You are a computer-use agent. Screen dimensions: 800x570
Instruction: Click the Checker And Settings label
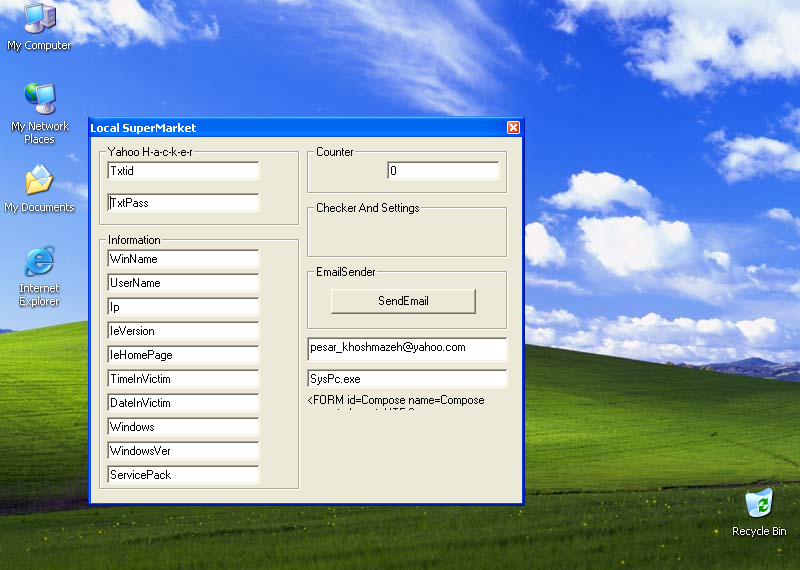(x=367, y=208)
